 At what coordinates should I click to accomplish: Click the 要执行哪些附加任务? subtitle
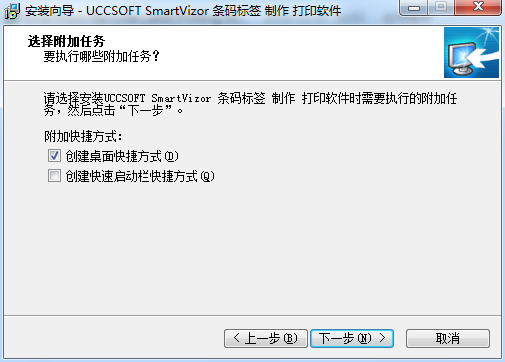tap(102, 56)
